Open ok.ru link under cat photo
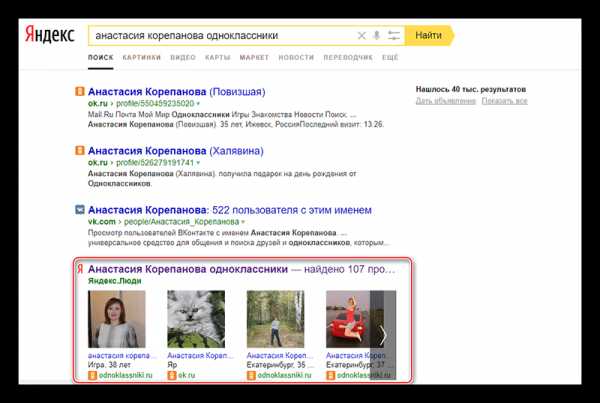 (x=186, y=375)
